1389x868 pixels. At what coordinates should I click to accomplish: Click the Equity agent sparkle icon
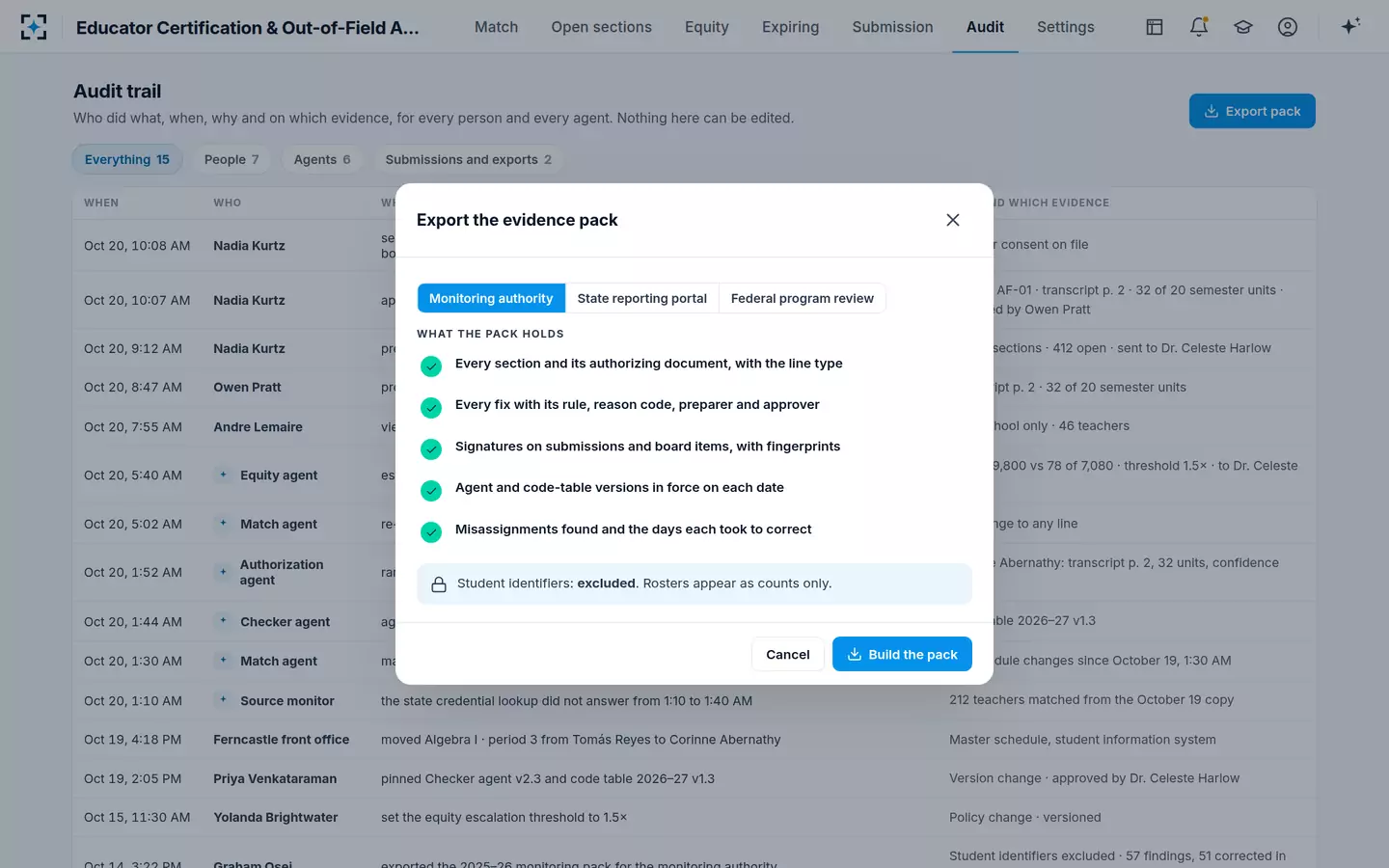coord(223,475)
